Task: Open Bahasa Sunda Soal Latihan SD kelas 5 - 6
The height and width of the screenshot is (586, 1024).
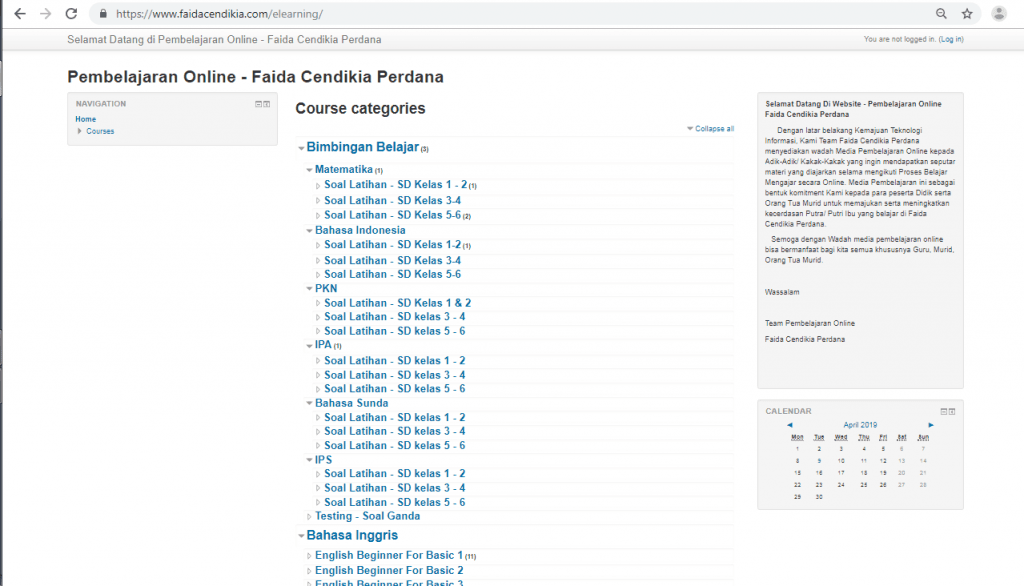Action: pyautogui.click(x=394, y=446)
